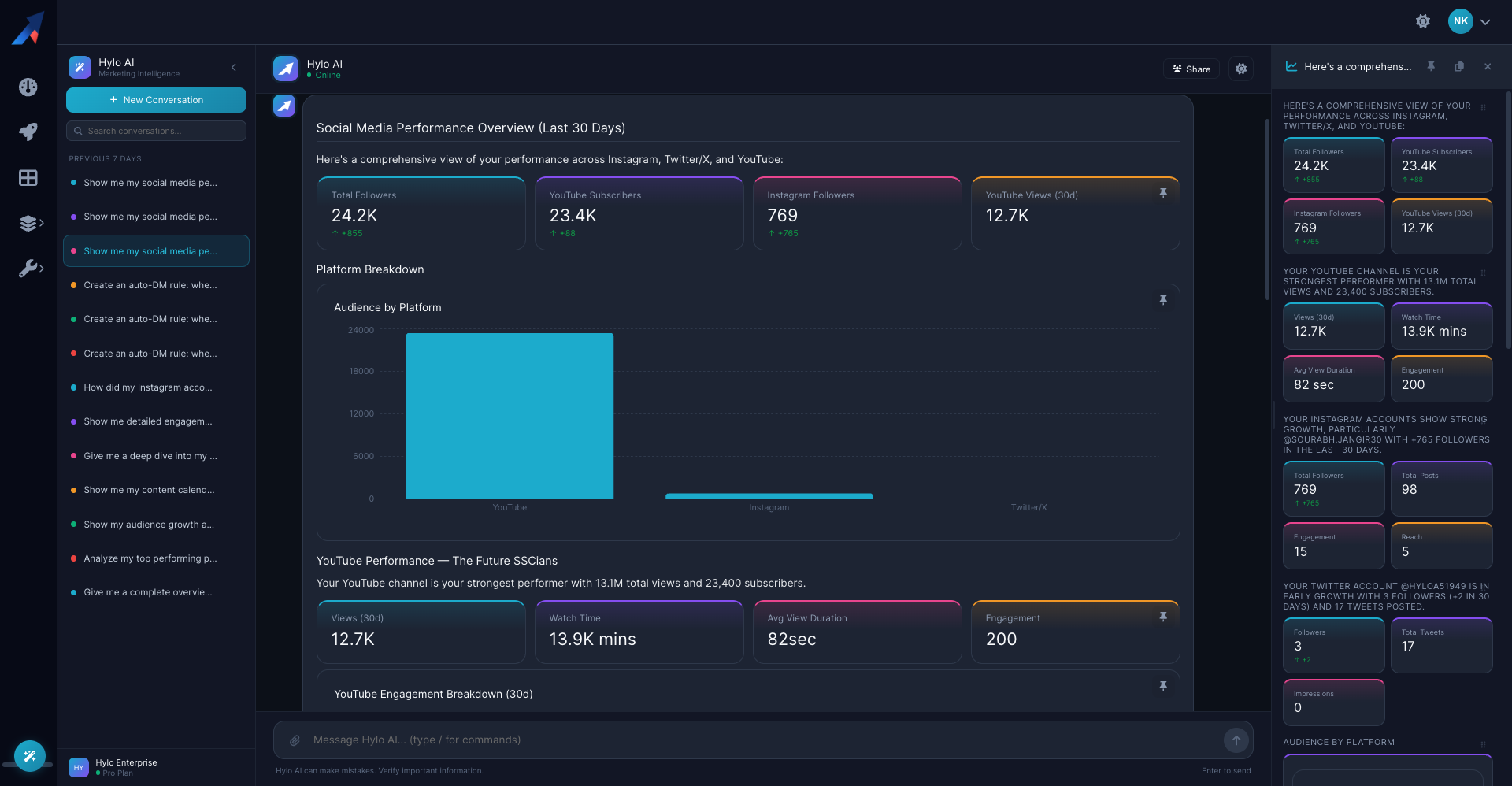Image resolution: width=1512 pixels, height=786 pixels.
Task: Click the chat message scrollbar
Action: click(1266, 209)
